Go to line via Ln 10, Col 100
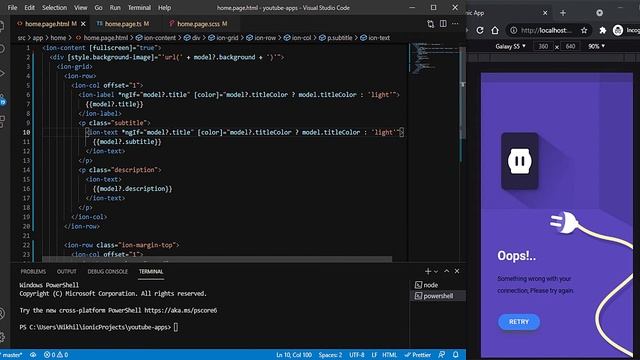The height and width of the screenshot is (360, 640). pyautogui.click(x=294, y=355)
